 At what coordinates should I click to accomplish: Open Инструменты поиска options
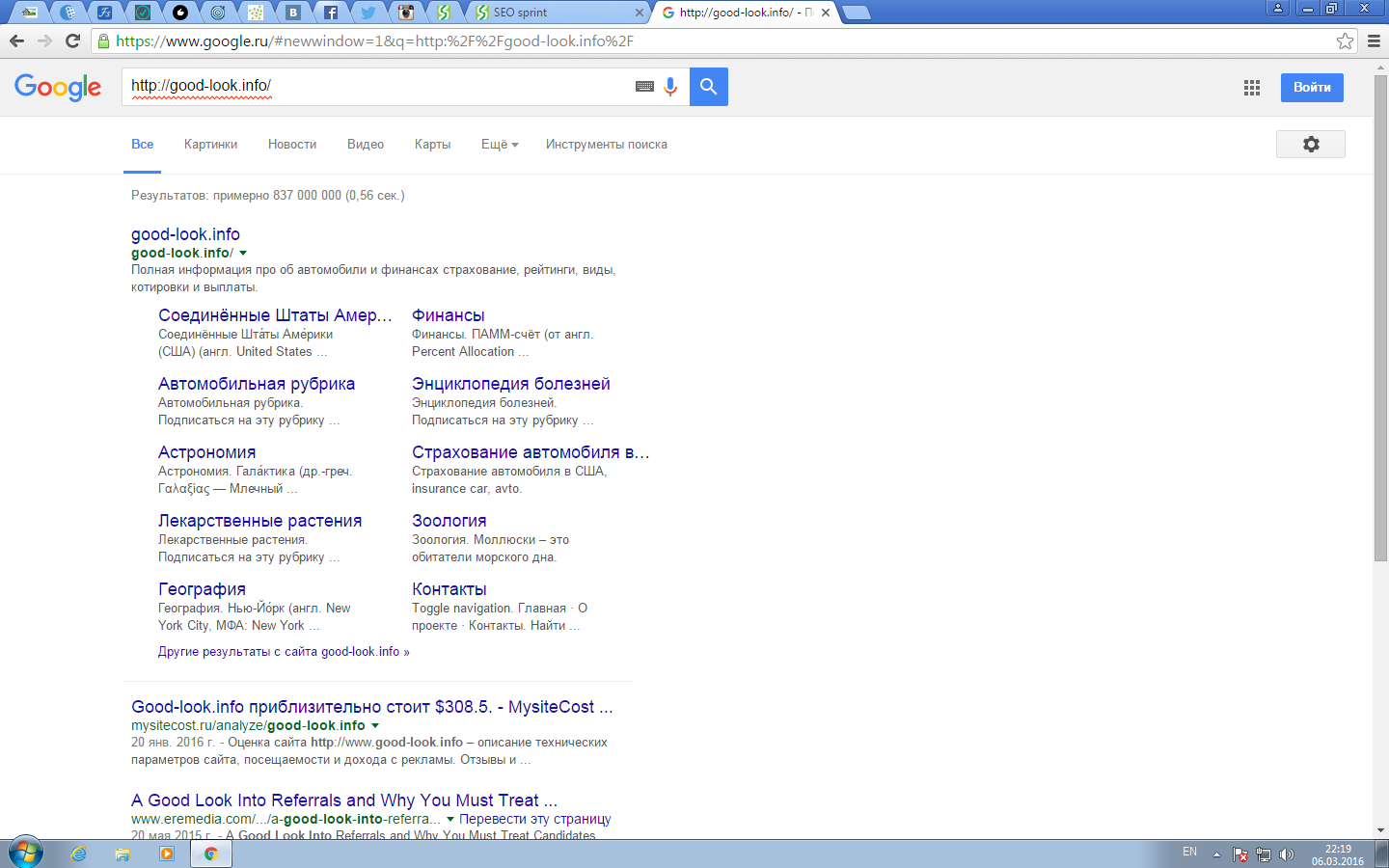pyautogui.click(x=607, y=144)
